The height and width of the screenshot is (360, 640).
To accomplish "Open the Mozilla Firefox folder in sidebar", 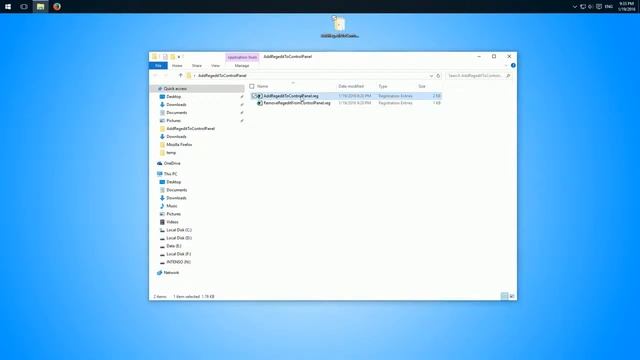I will [x=179, y=145].
